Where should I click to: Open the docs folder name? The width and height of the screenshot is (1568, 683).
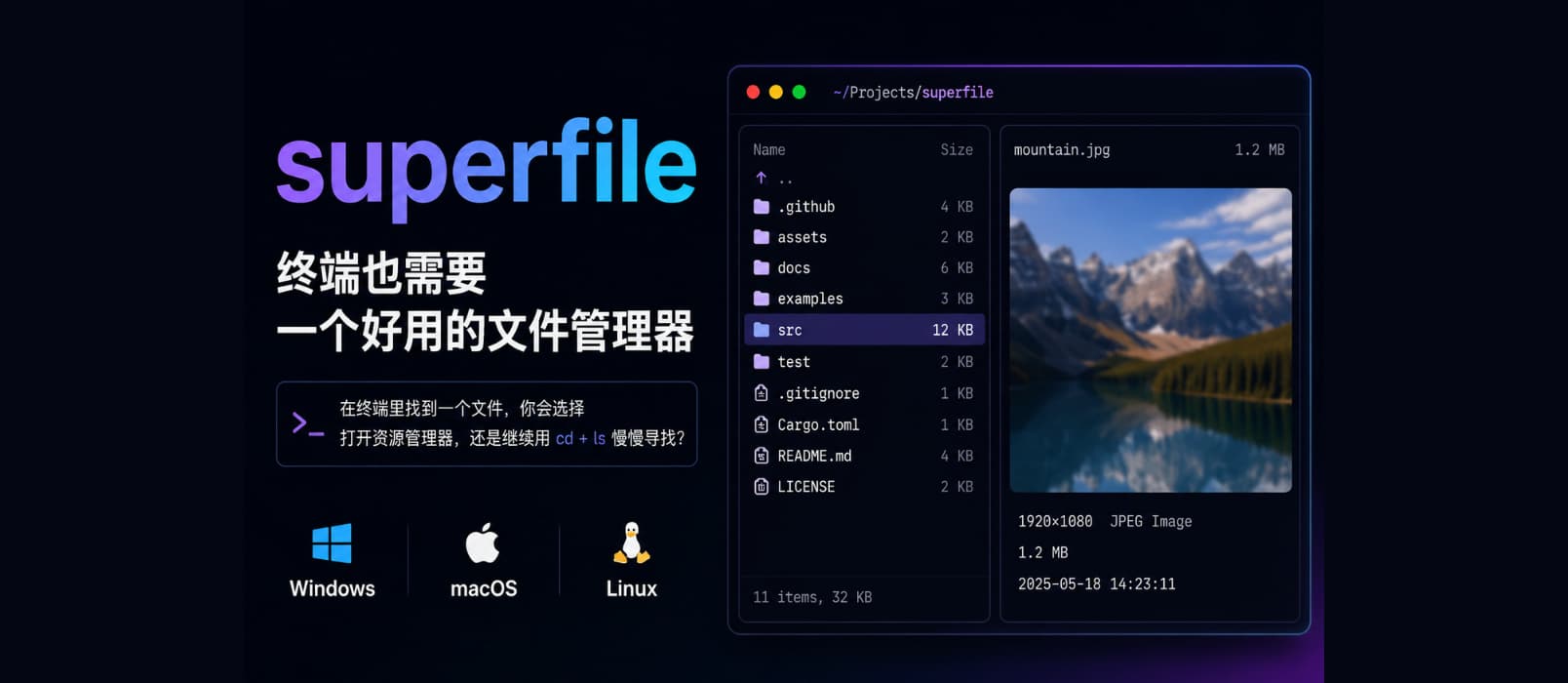(x=794, y=267)
